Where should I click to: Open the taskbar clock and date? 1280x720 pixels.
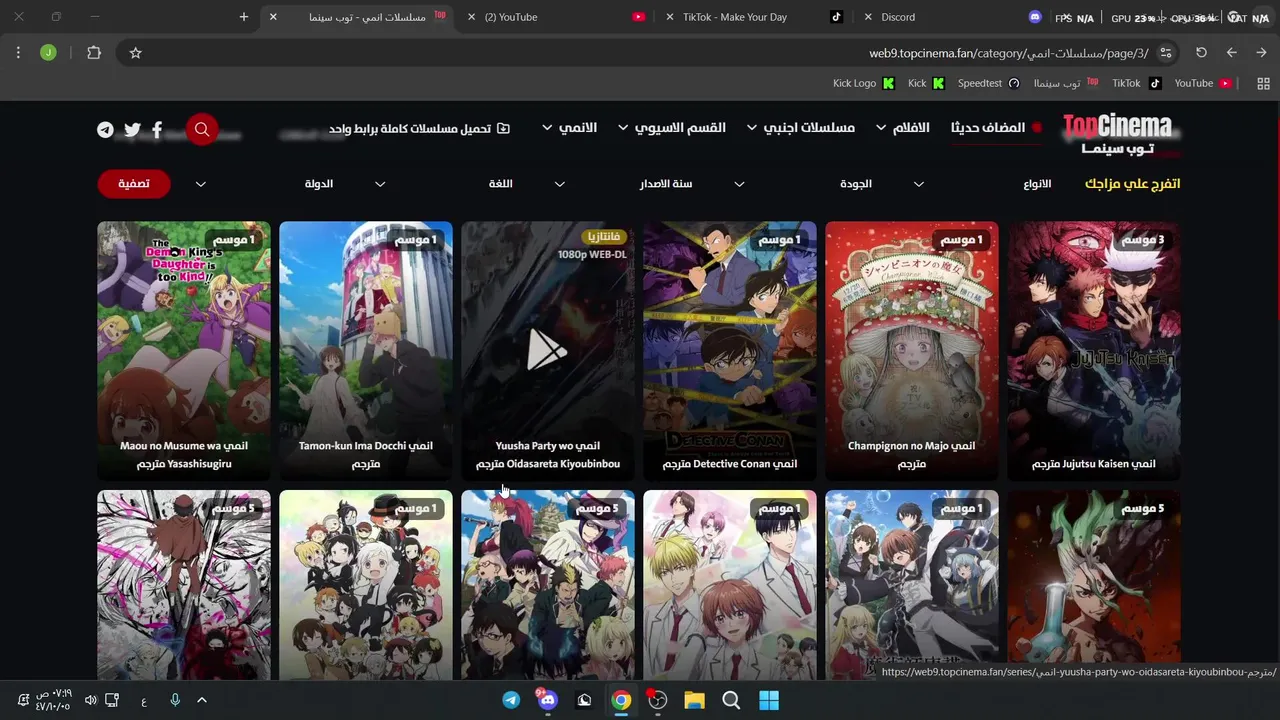coord(53,700)
